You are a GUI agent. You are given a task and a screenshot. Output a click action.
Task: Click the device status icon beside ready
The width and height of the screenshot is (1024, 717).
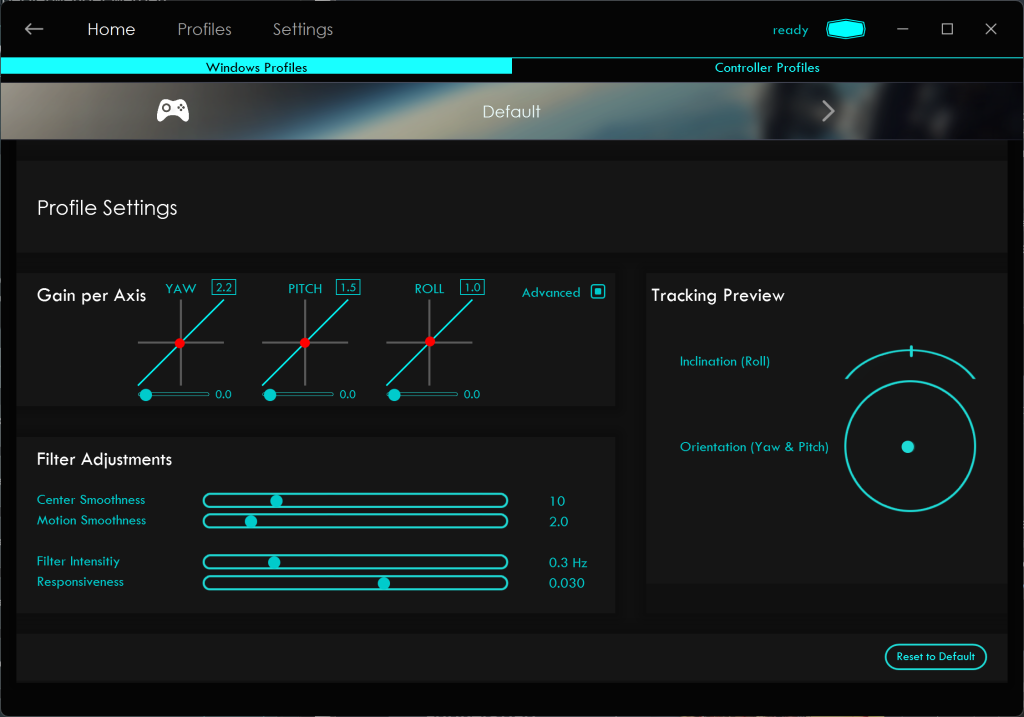point(845,30)
